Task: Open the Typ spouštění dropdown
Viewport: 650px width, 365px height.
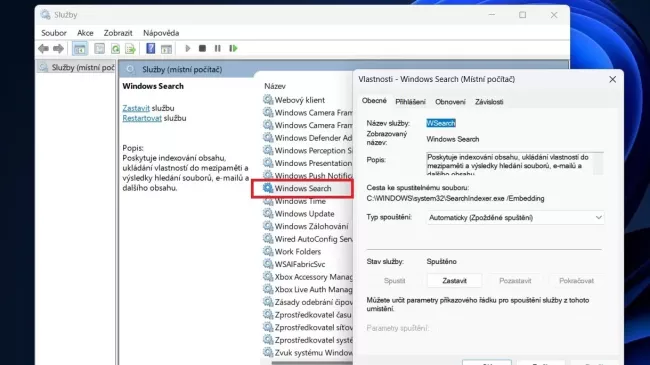Action: coord(515,218)
